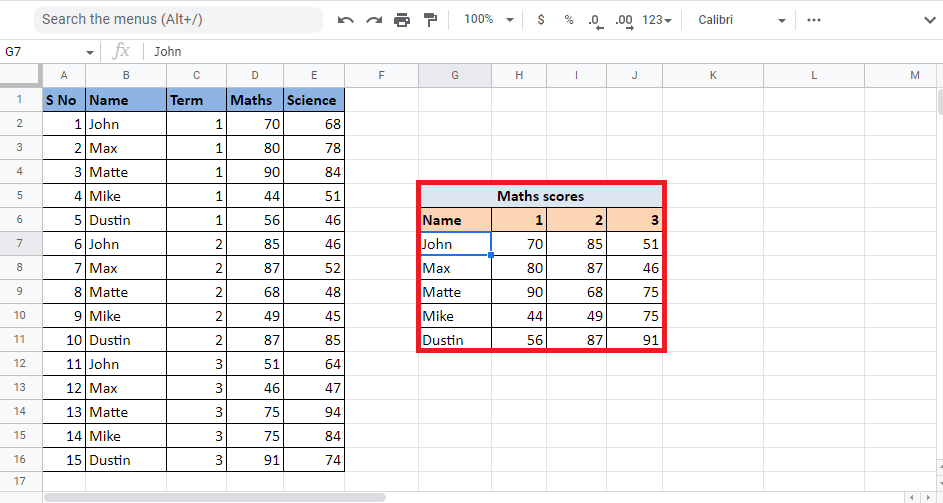
Task: Click the 'Dustin' cell in row 11
Action: 126,340
